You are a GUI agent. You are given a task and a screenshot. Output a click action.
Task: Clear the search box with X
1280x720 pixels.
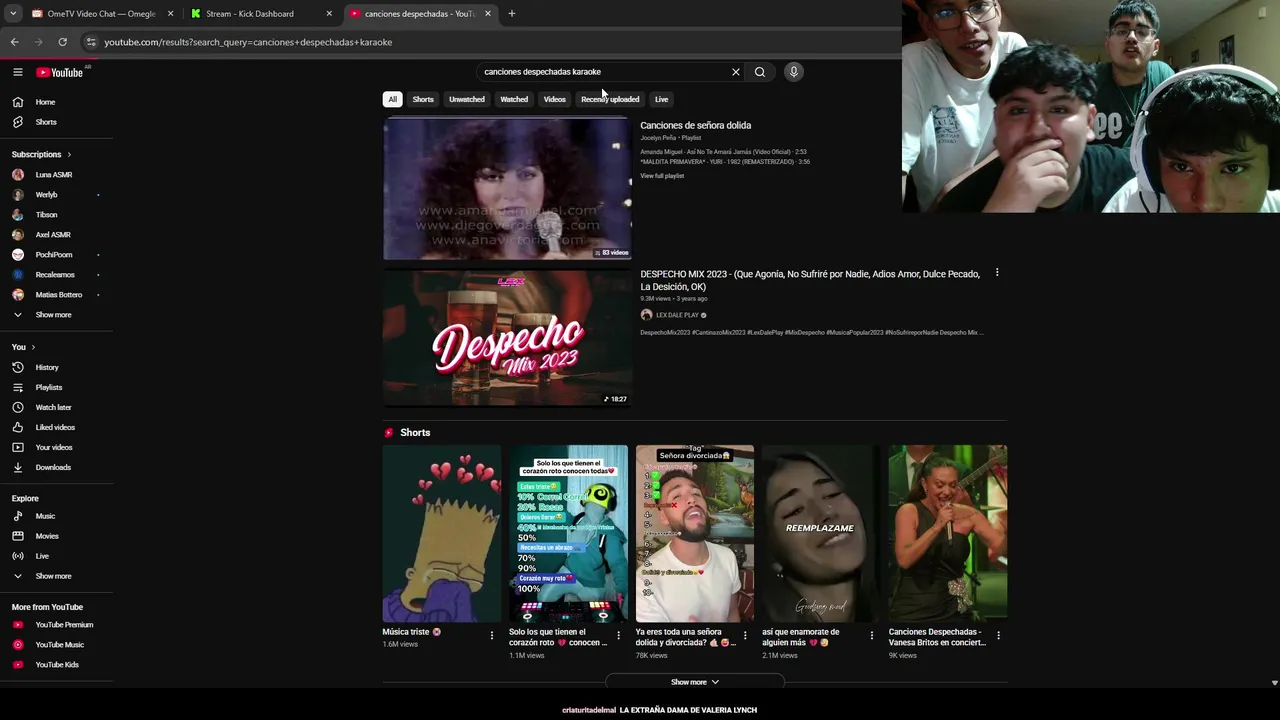736,72
